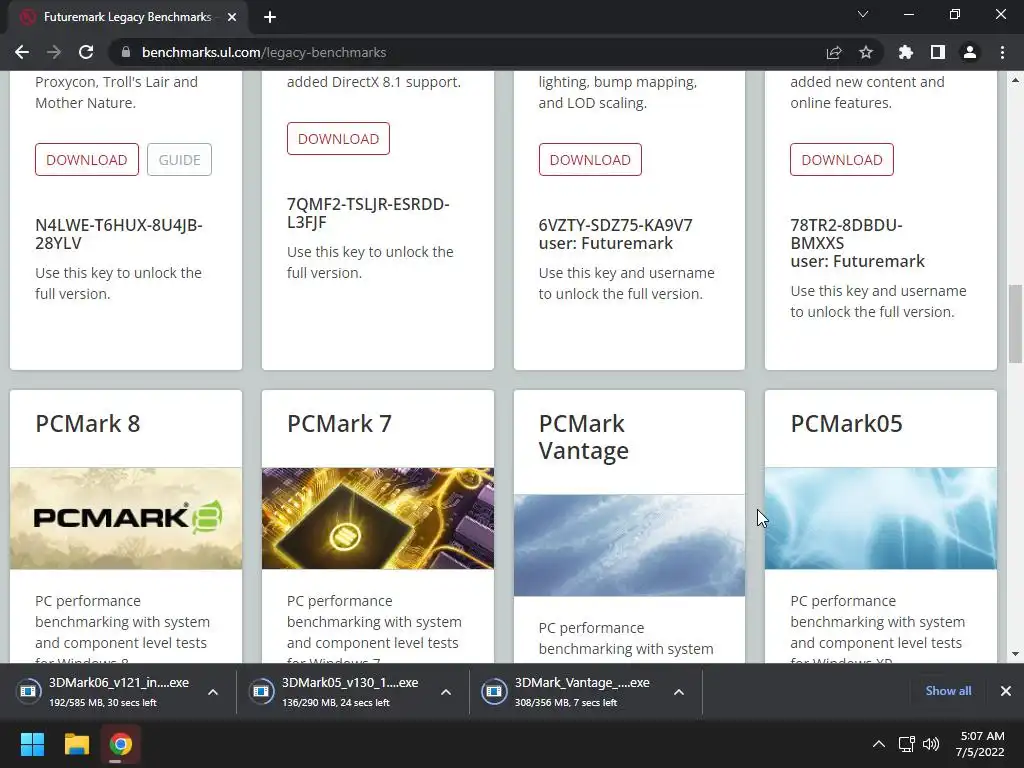Open the Chrome three-dot menu
Image resolution: width=1024 pixels, height=768 pixels.
coord(1002,52)
